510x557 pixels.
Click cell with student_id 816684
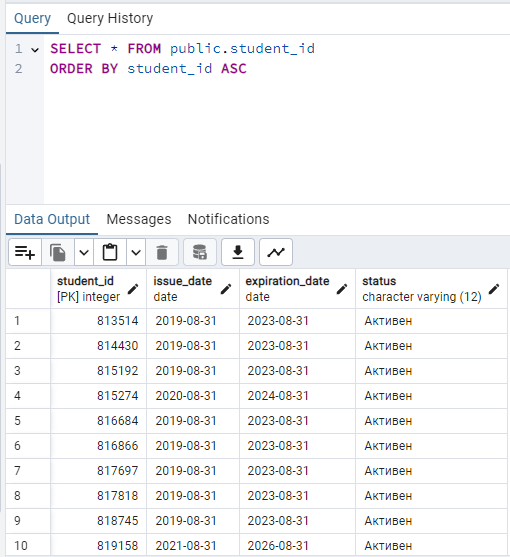point(98,421)
